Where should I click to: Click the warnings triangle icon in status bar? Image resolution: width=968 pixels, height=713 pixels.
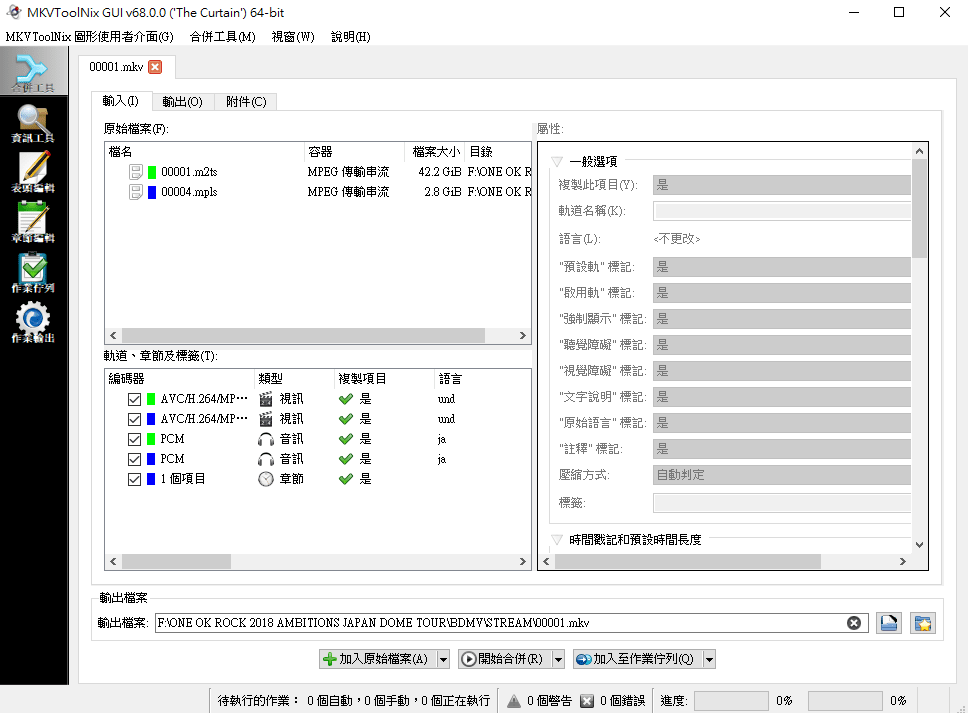pyautogui.click(x=514, y=701)
